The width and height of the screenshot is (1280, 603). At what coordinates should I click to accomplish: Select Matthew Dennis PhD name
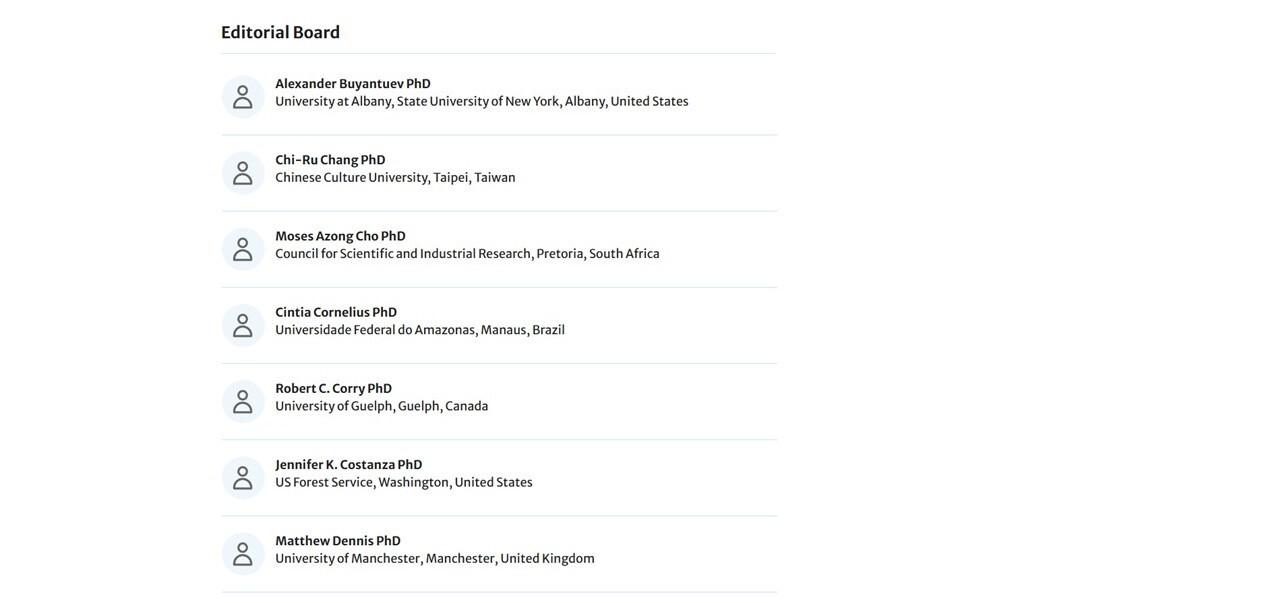pyautogui.click(x=338, y=541)
